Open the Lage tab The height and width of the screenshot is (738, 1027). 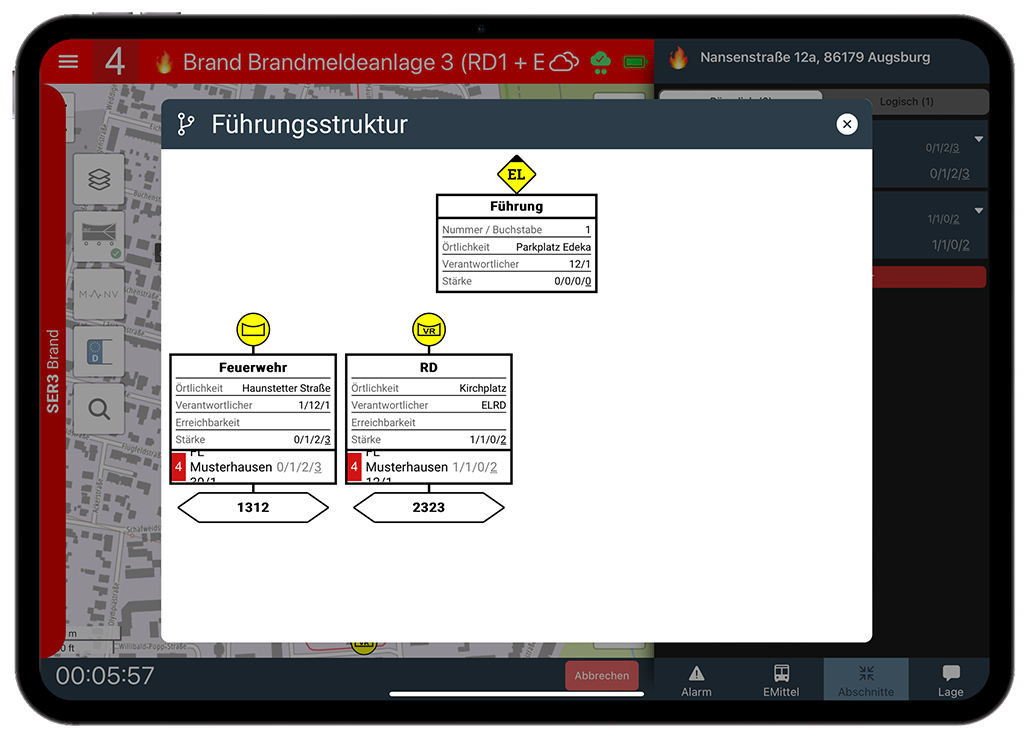point(950,680)
